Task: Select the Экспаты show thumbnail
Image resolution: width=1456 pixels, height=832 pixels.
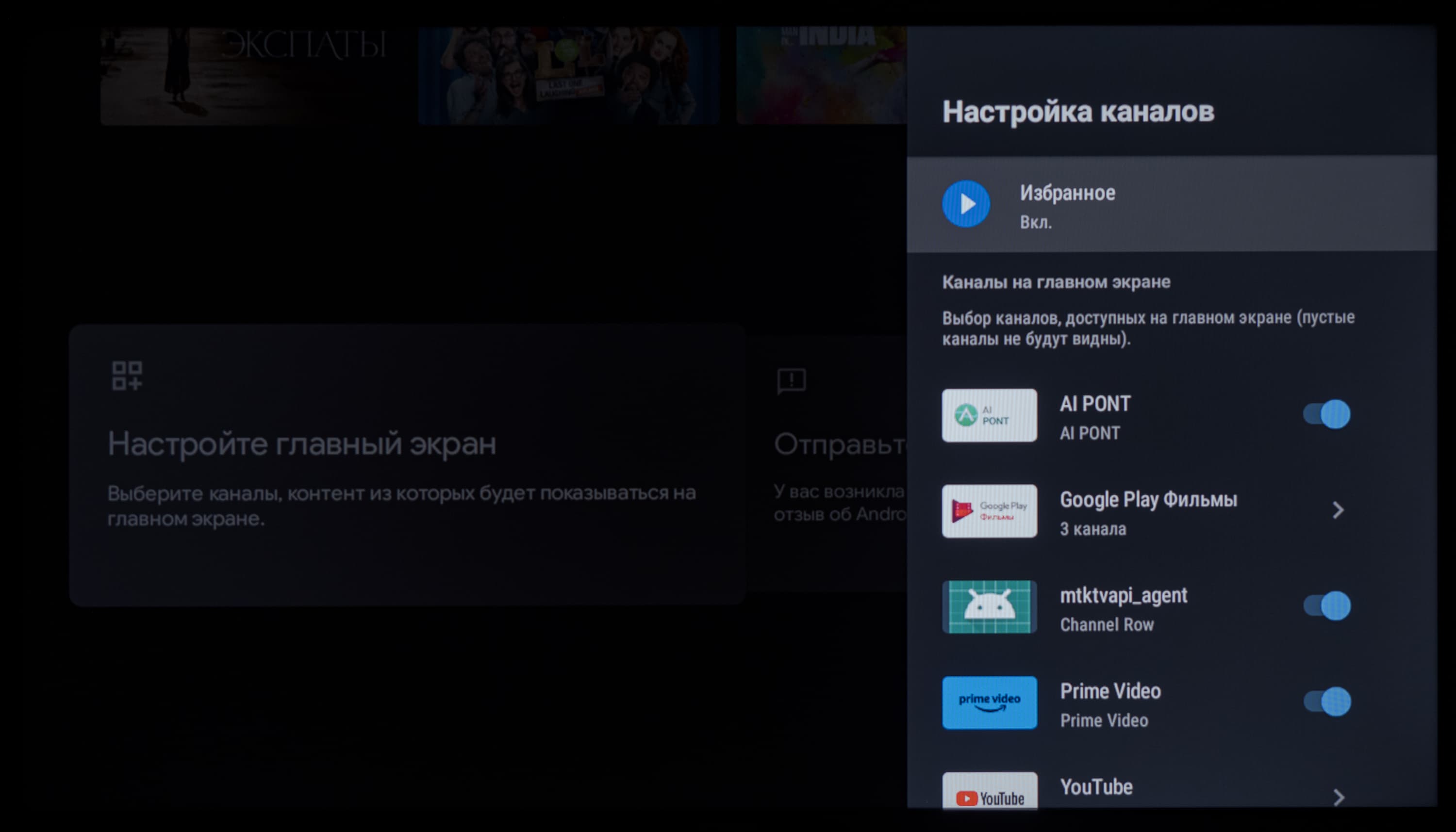Action: click(x=251, y=74)
